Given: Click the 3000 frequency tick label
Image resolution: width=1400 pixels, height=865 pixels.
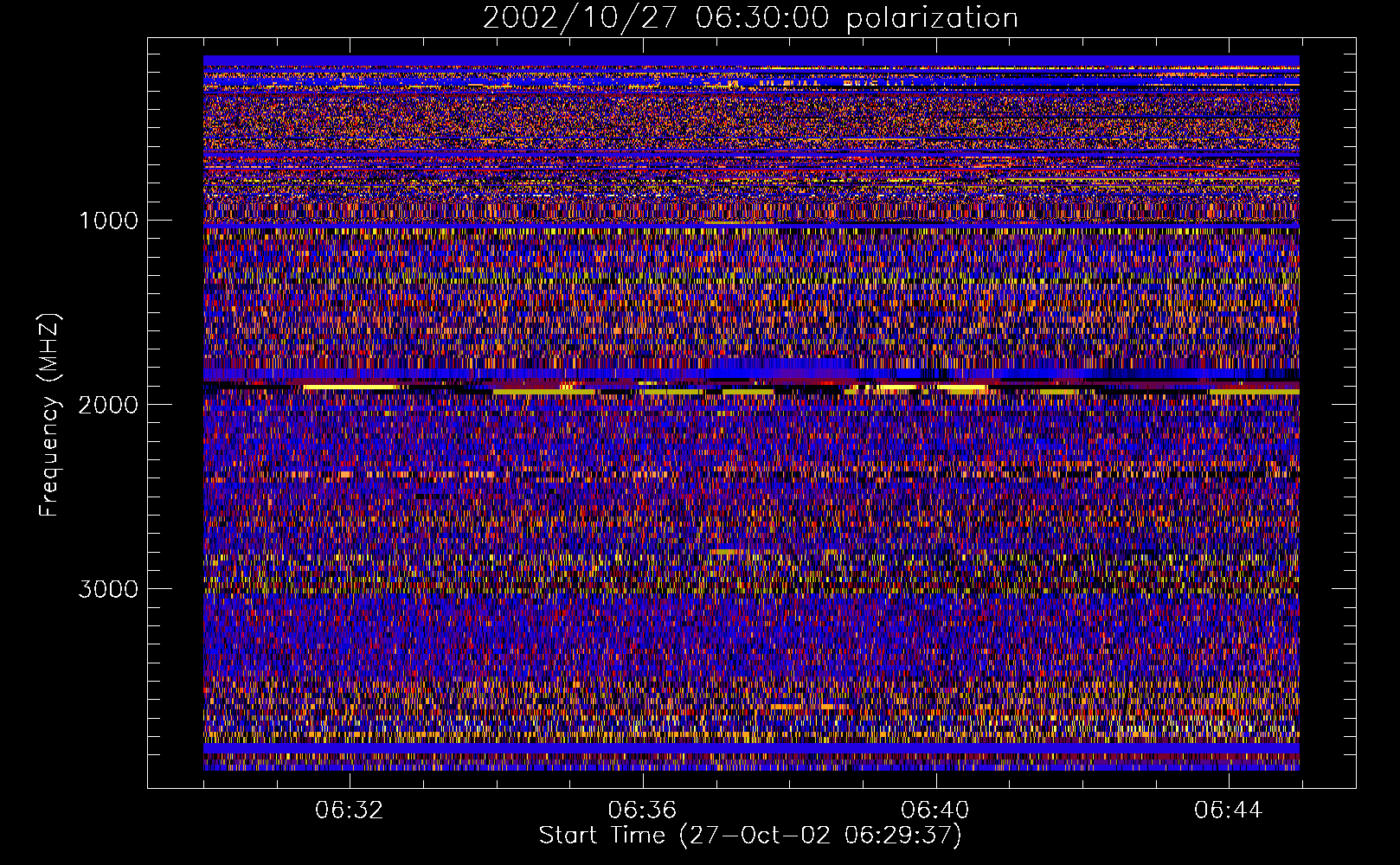Looking at the screenshot, I should point(108,589).
